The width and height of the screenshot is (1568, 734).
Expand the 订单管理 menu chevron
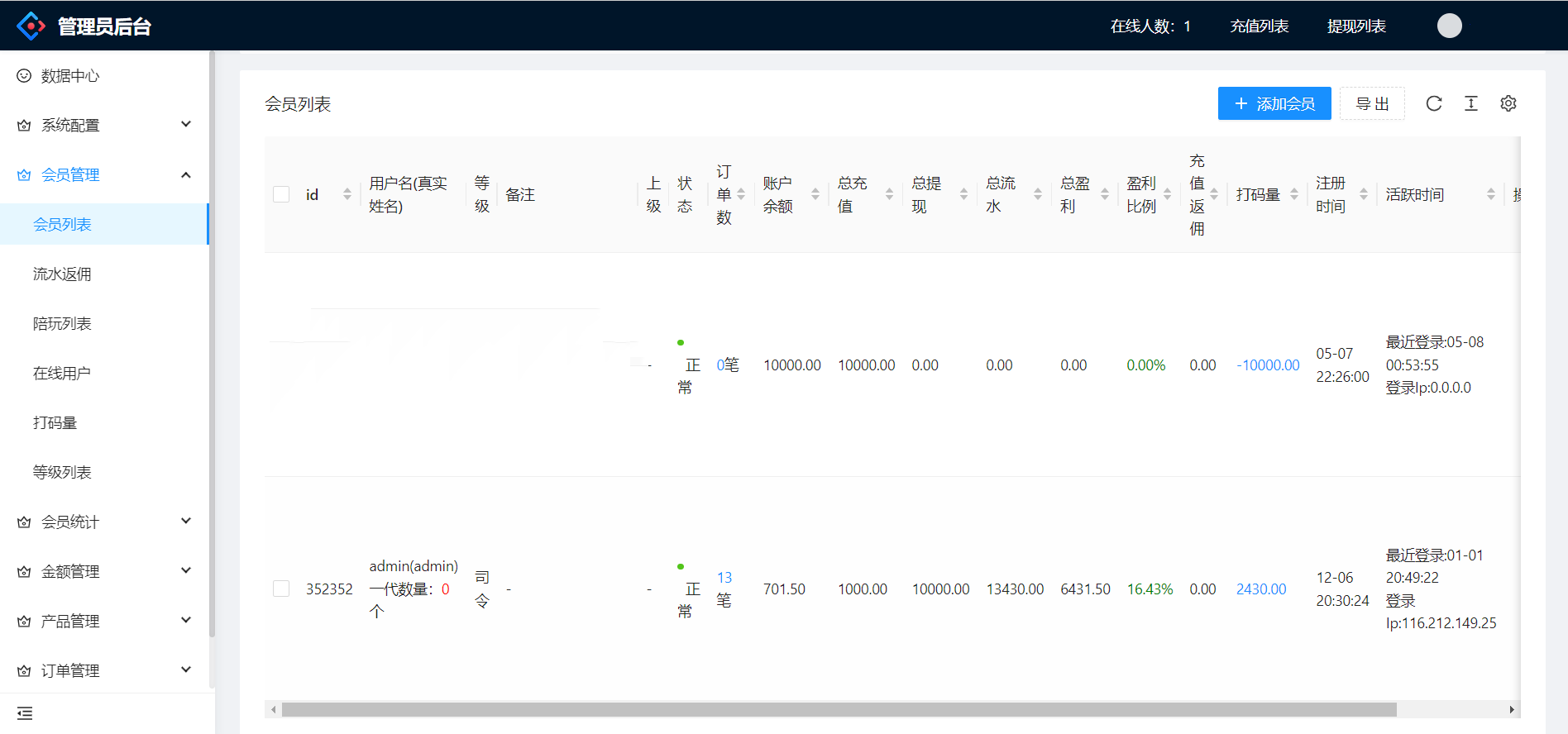click(186, 670)
